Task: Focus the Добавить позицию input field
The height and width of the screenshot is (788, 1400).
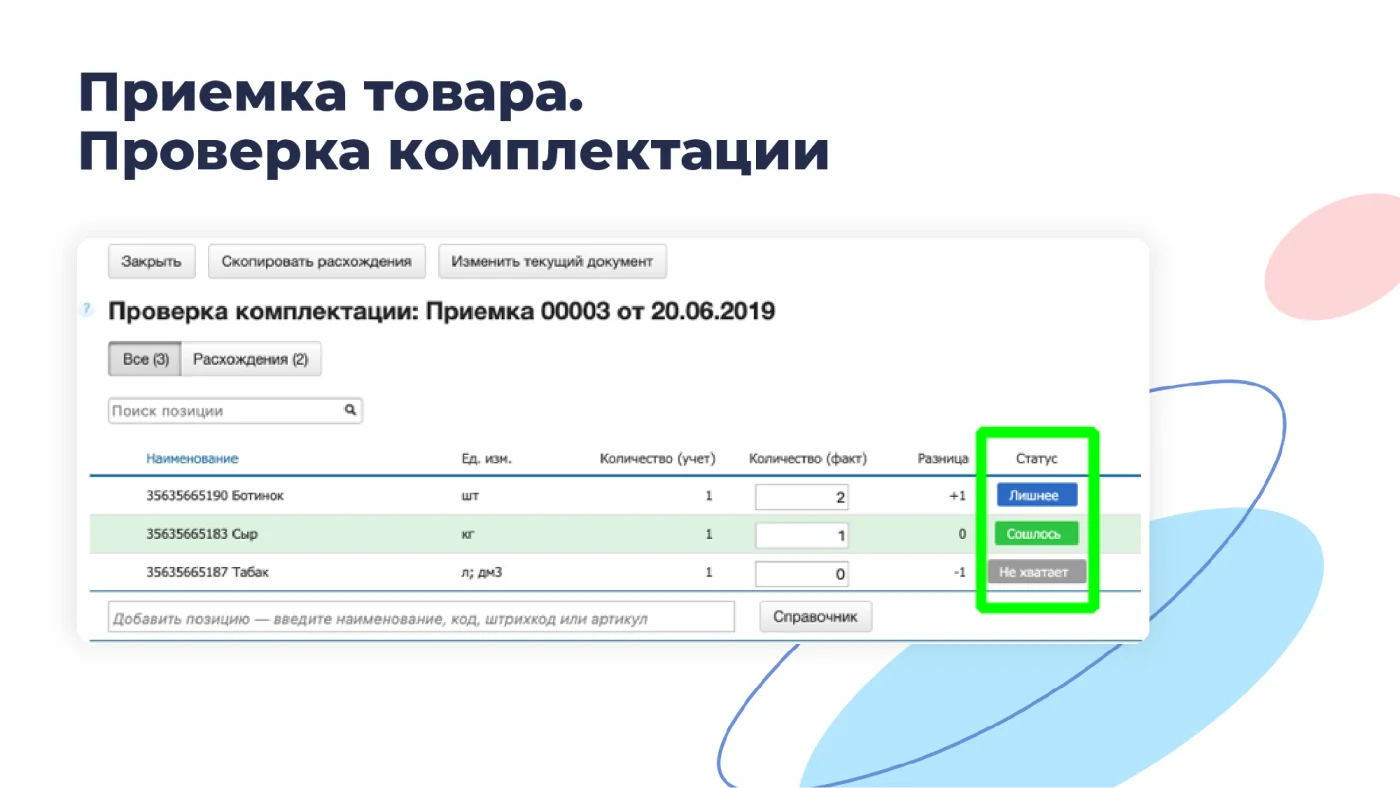Action: pyautogui.click(x=421, y=617)
